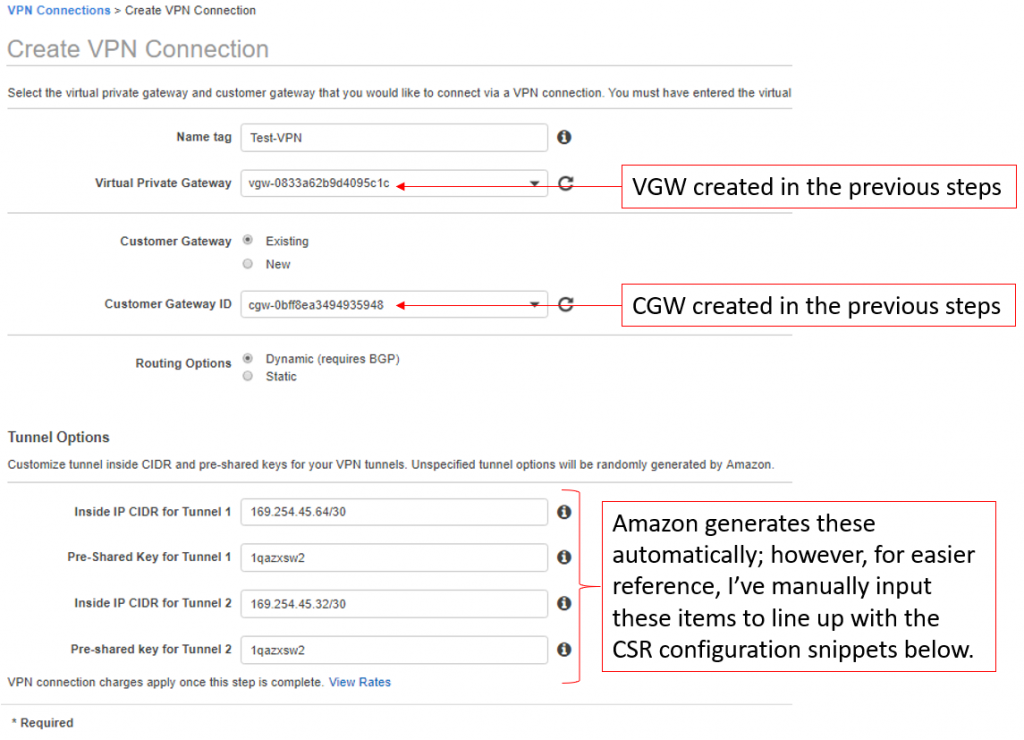Go to VPN Connections breadcrumb

[x=59, y=10]
